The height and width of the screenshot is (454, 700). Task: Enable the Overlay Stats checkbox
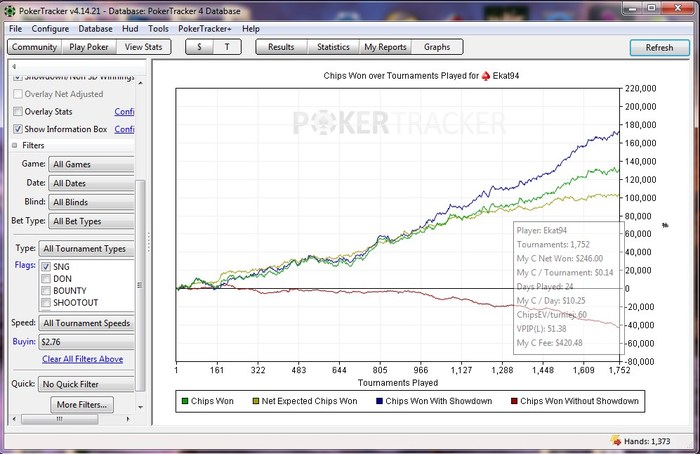[x=18, y=111]
